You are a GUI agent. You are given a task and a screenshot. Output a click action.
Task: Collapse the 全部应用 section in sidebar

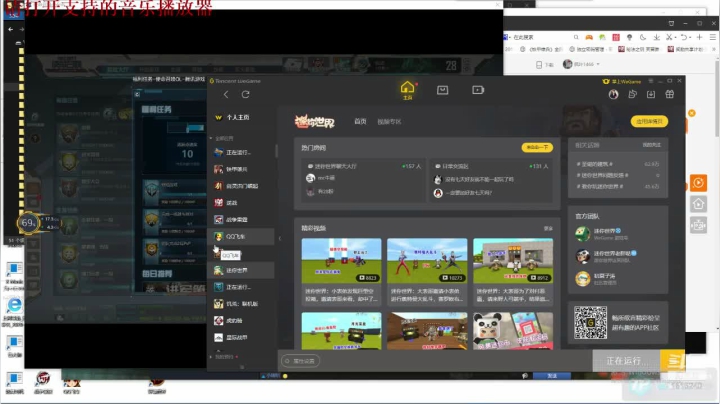(211, 138)
